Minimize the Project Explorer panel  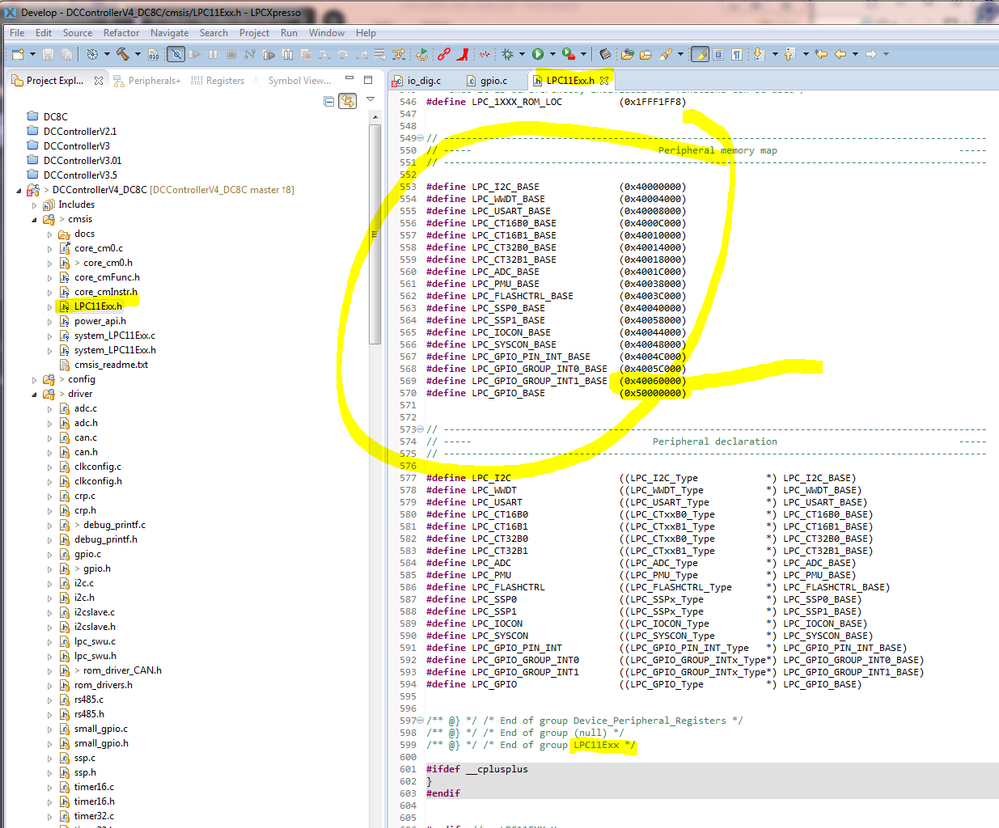349,79
